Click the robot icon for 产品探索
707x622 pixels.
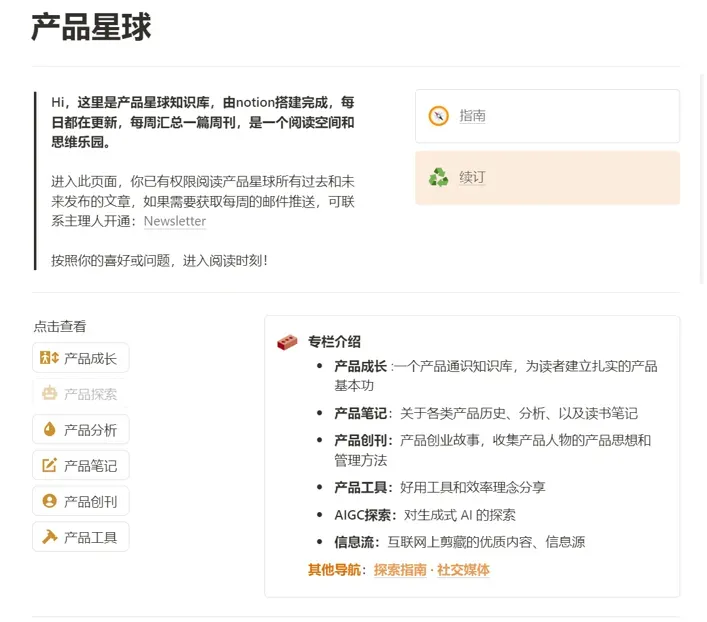[x=50, y=394]
